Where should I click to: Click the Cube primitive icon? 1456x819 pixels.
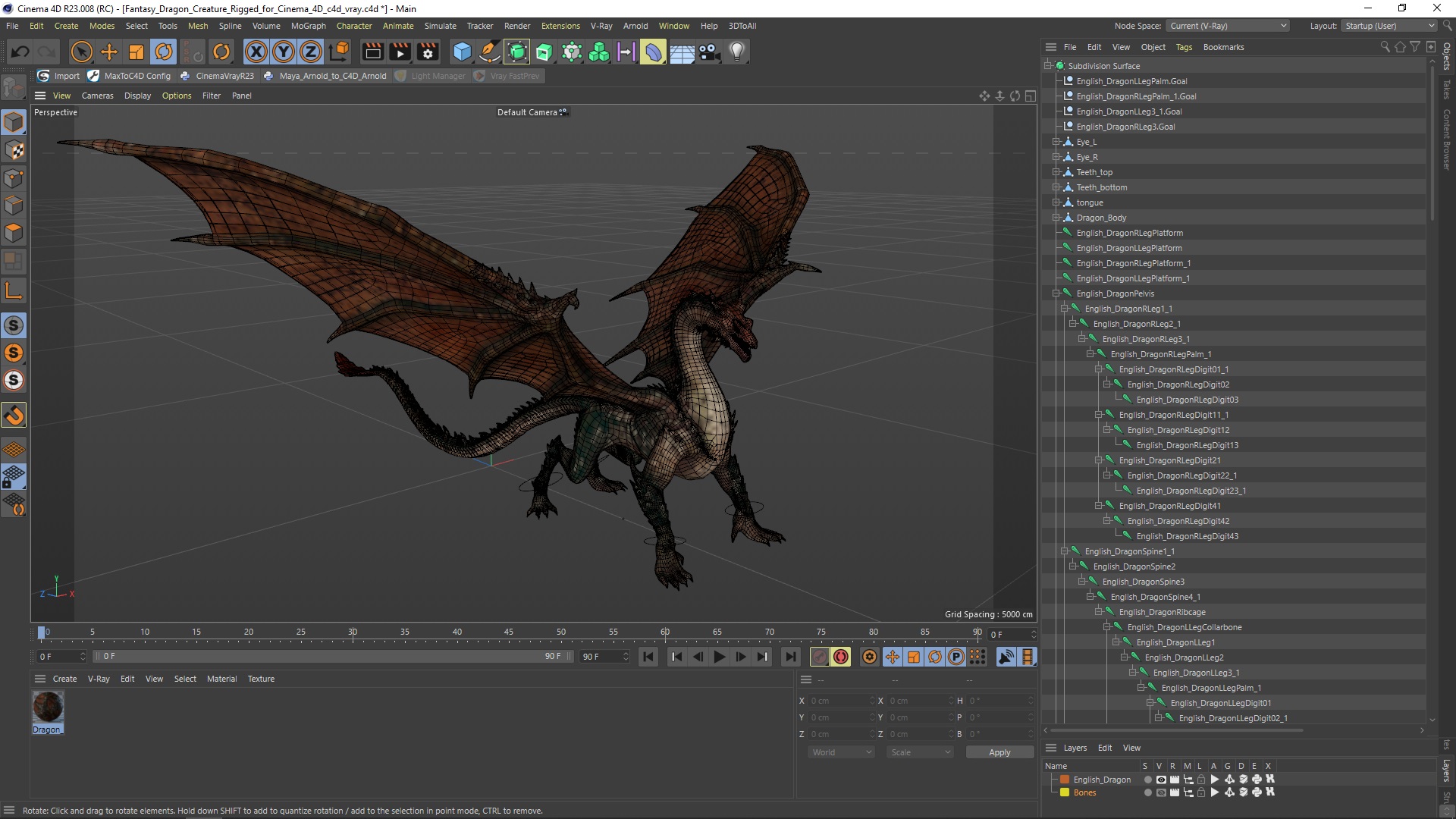point(462,52)
